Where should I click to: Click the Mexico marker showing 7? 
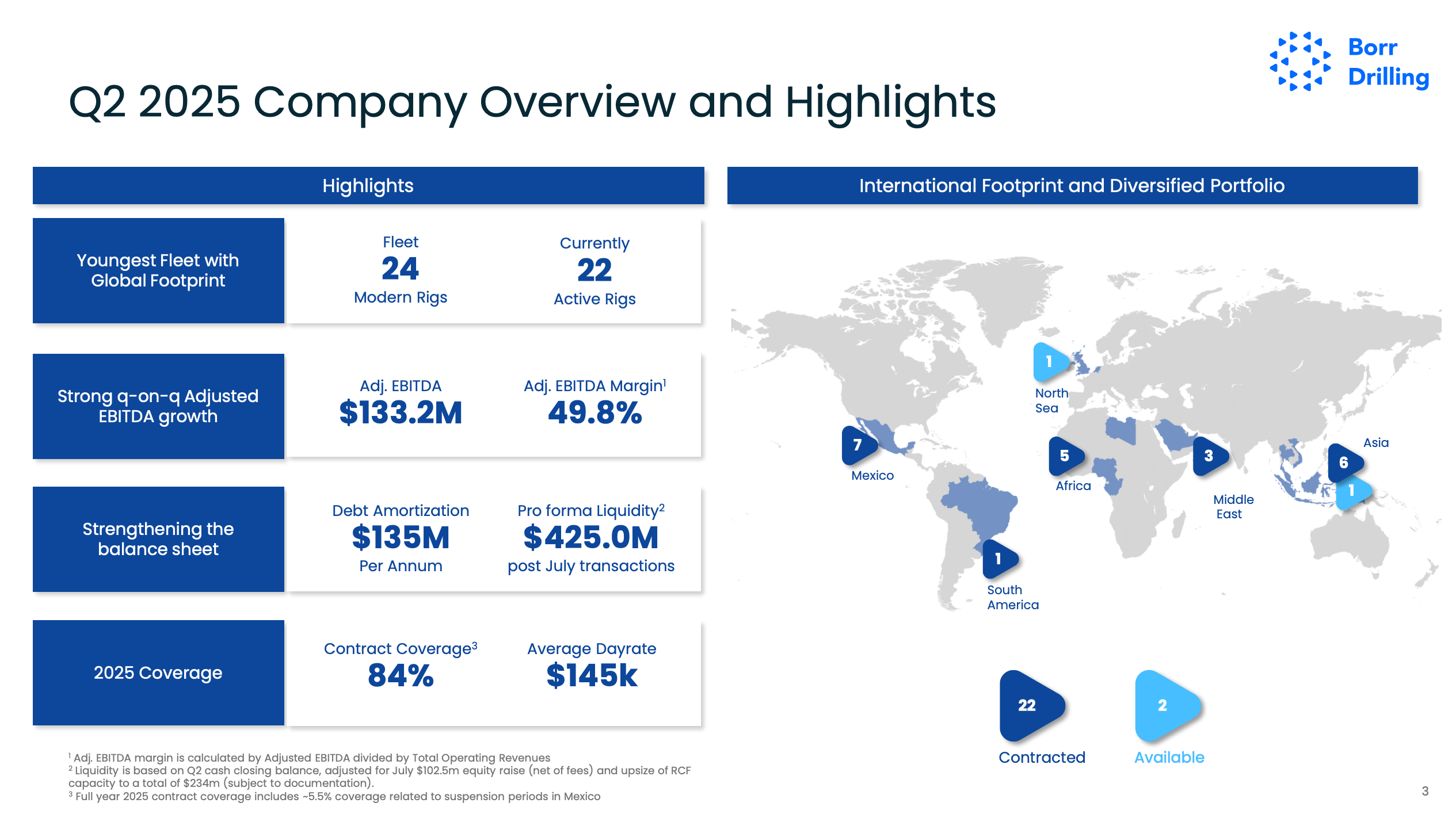(x=858, y=445)
